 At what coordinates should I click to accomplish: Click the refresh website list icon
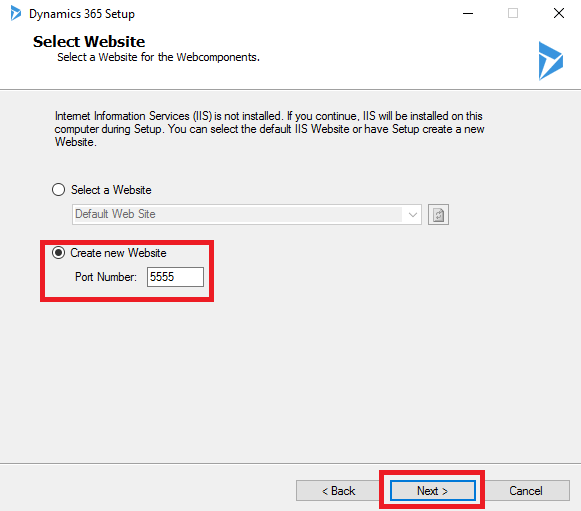(x=438, y=215)
